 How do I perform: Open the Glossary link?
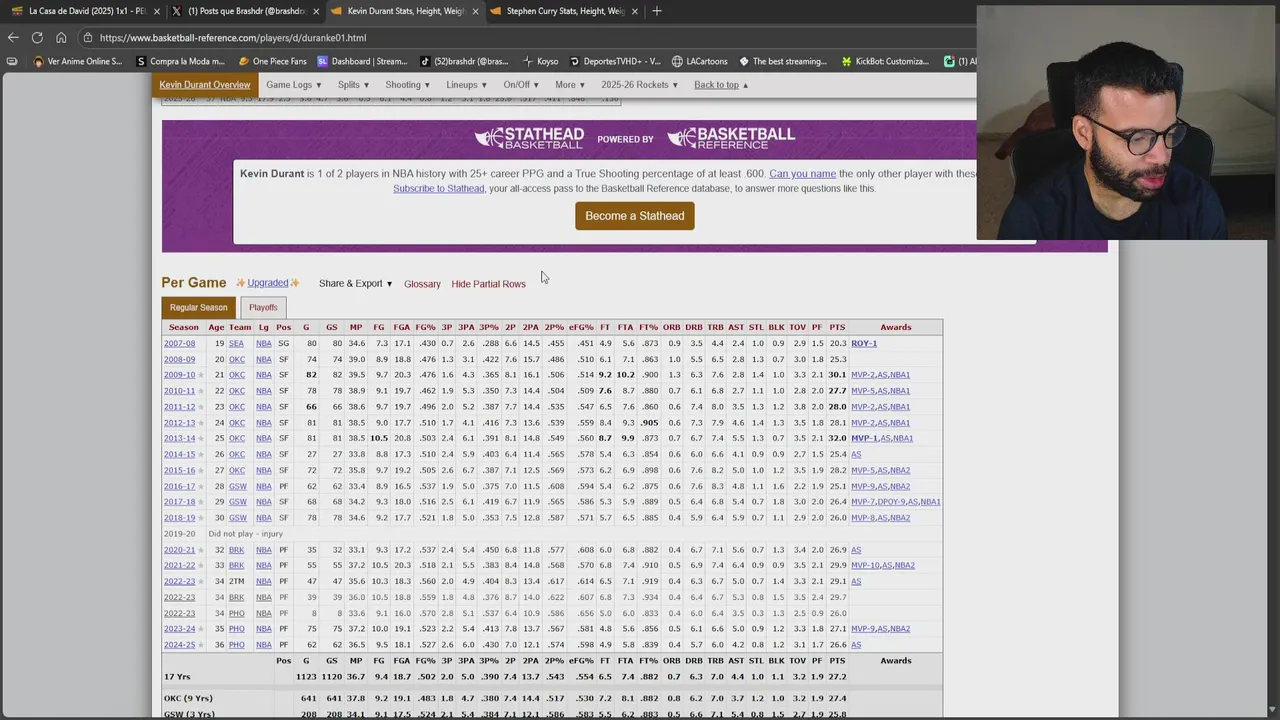422,284
